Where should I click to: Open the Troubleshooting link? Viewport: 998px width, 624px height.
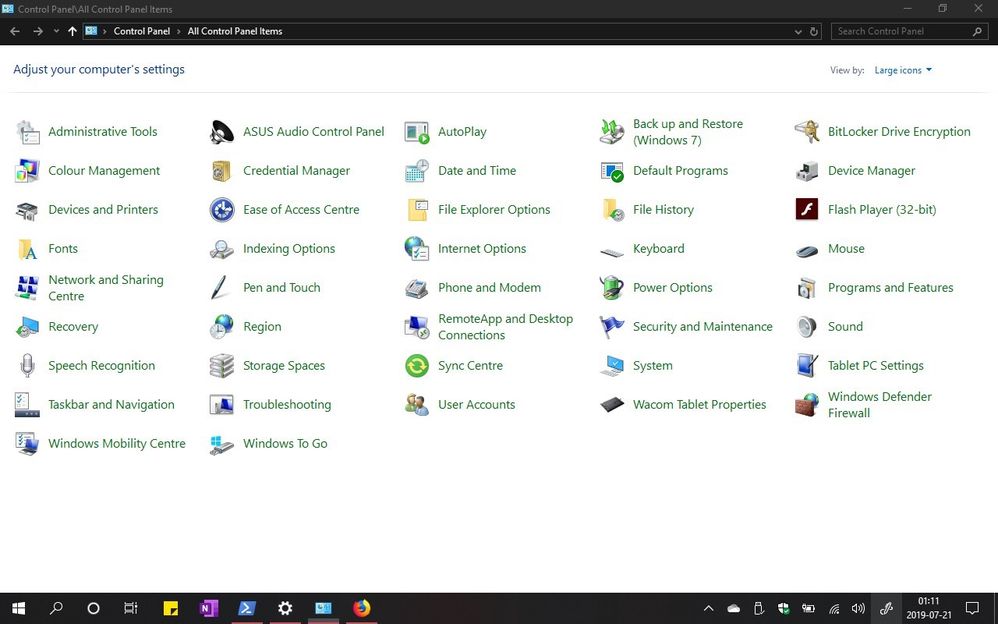tap(287, 404)
